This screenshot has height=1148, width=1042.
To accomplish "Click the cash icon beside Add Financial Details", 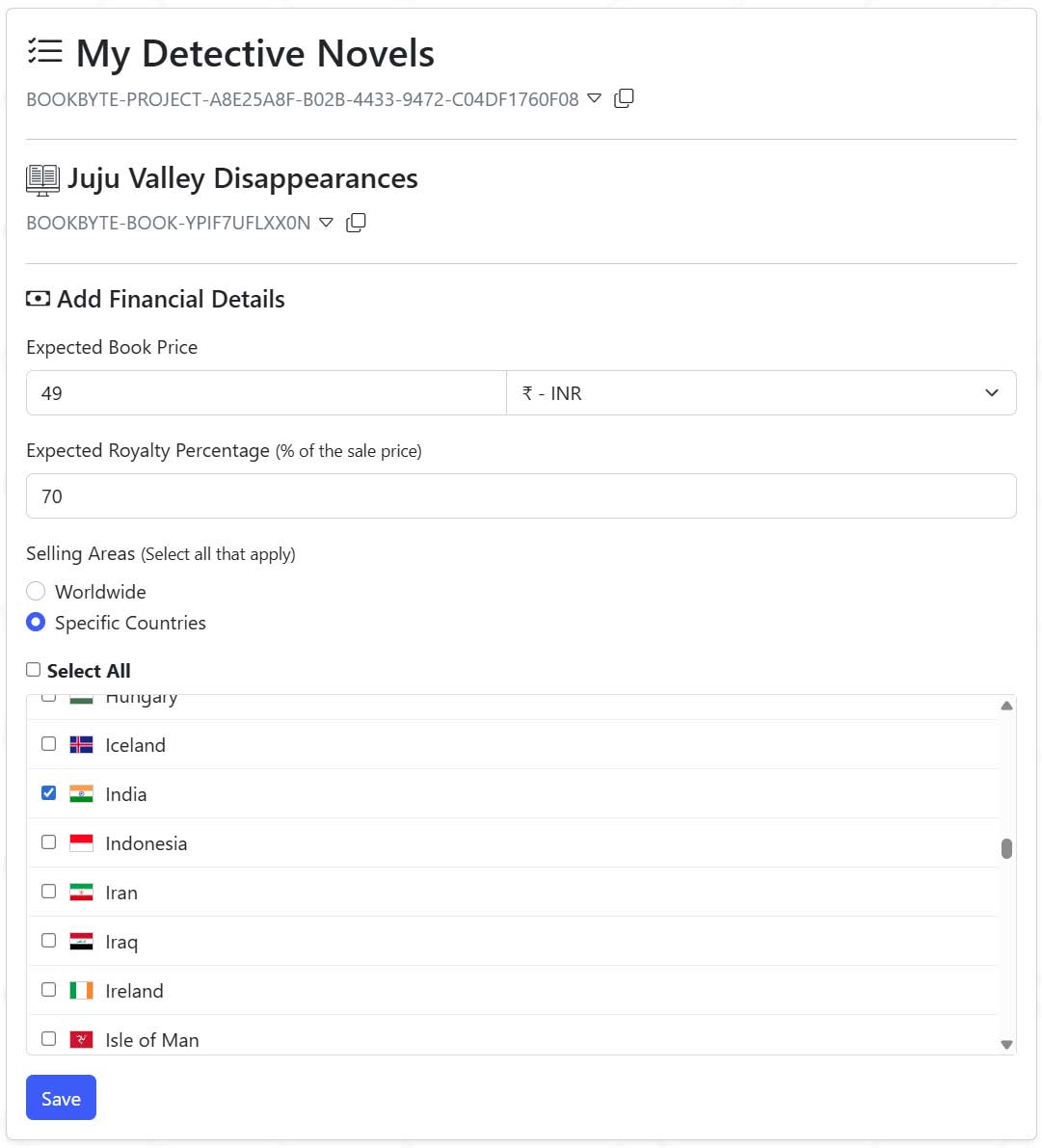I will pos(38,299).
